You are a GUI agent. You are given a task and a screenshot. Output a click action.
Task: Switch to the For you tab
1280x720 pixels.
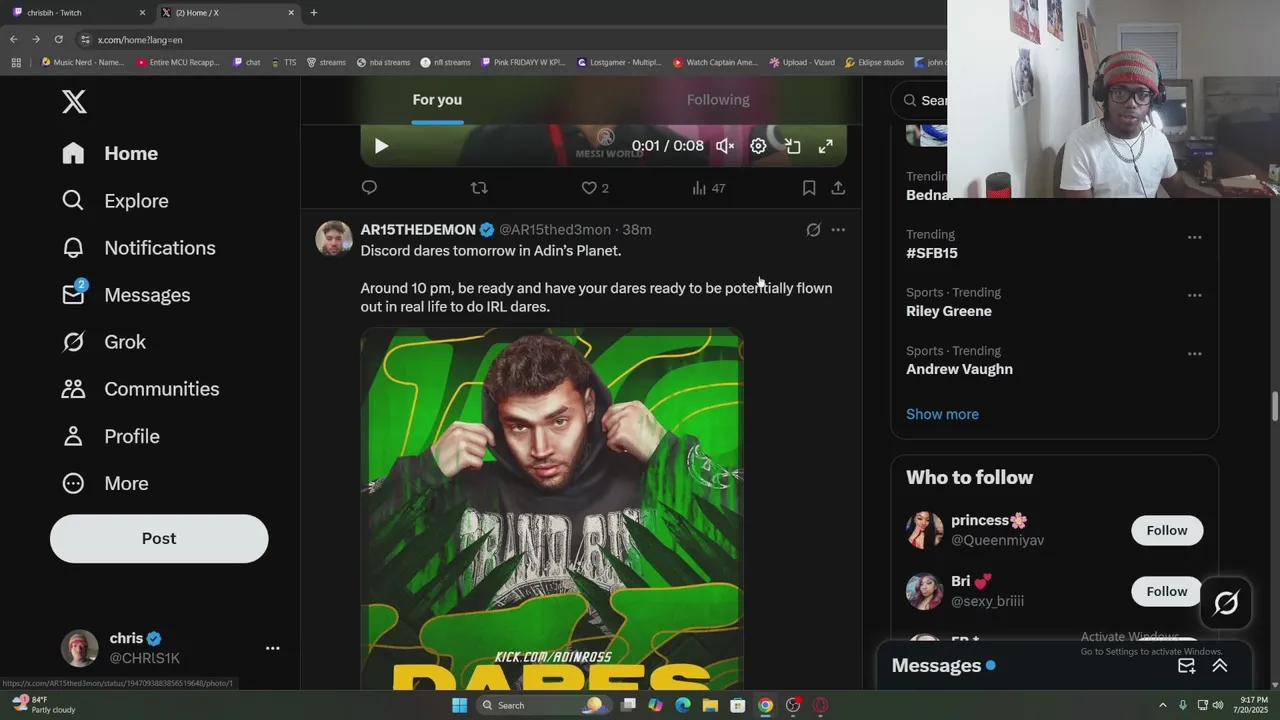click(437, 100)
